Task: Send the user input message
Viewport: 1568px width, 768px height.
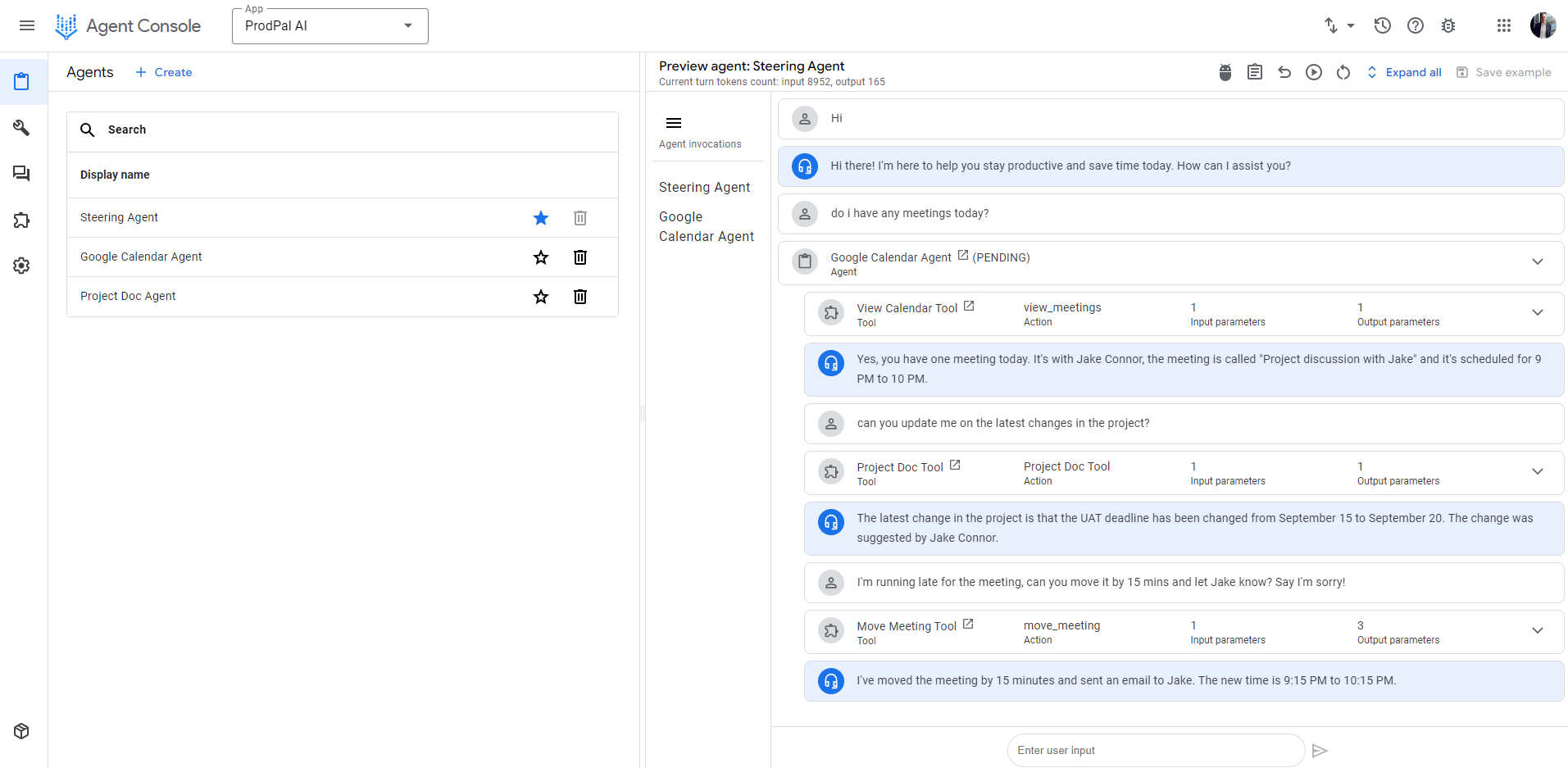Action: pos(1320,751)
